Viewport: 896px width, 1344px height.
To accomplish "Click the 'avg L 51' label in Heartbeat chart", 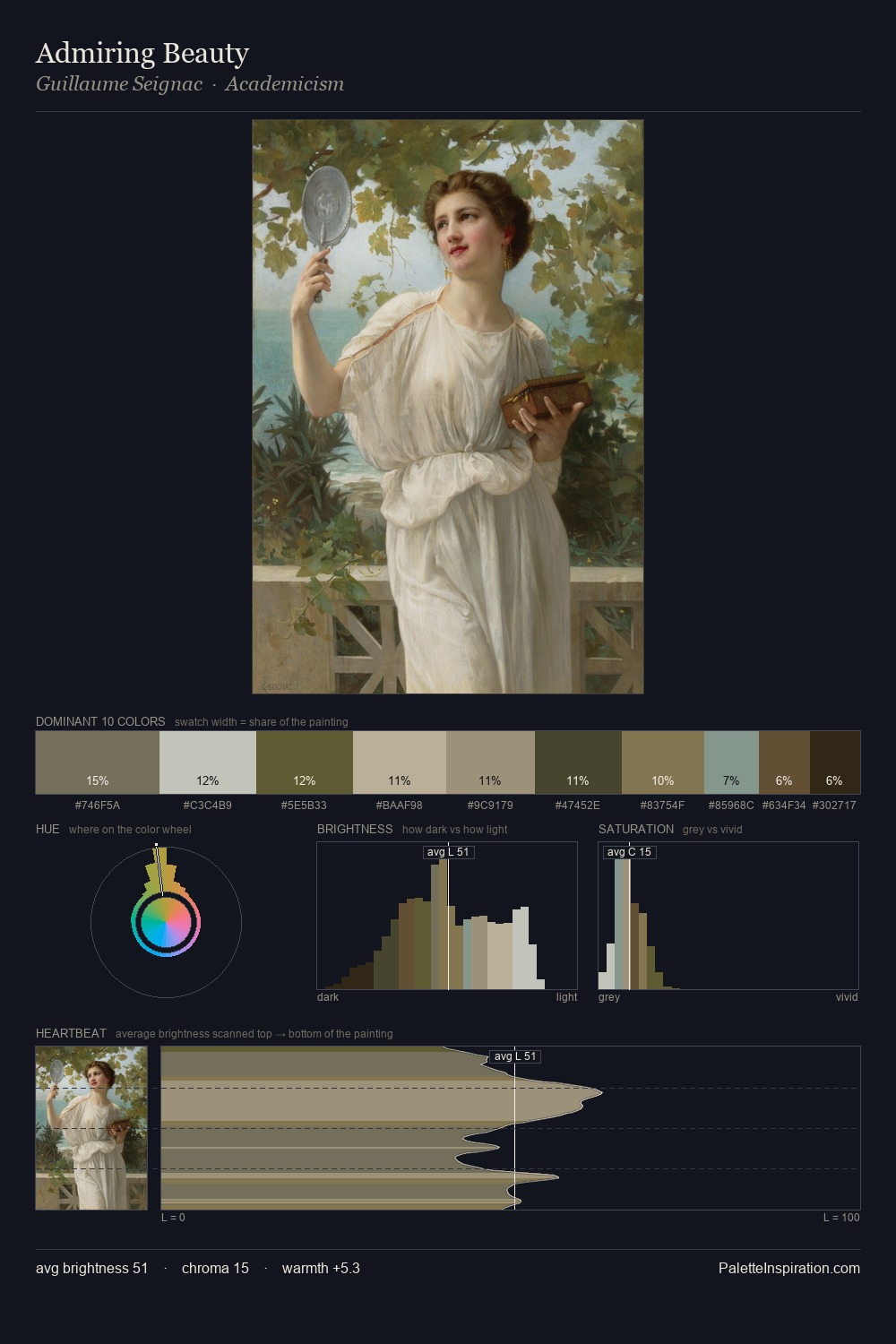I will [x=515, y=1056].
